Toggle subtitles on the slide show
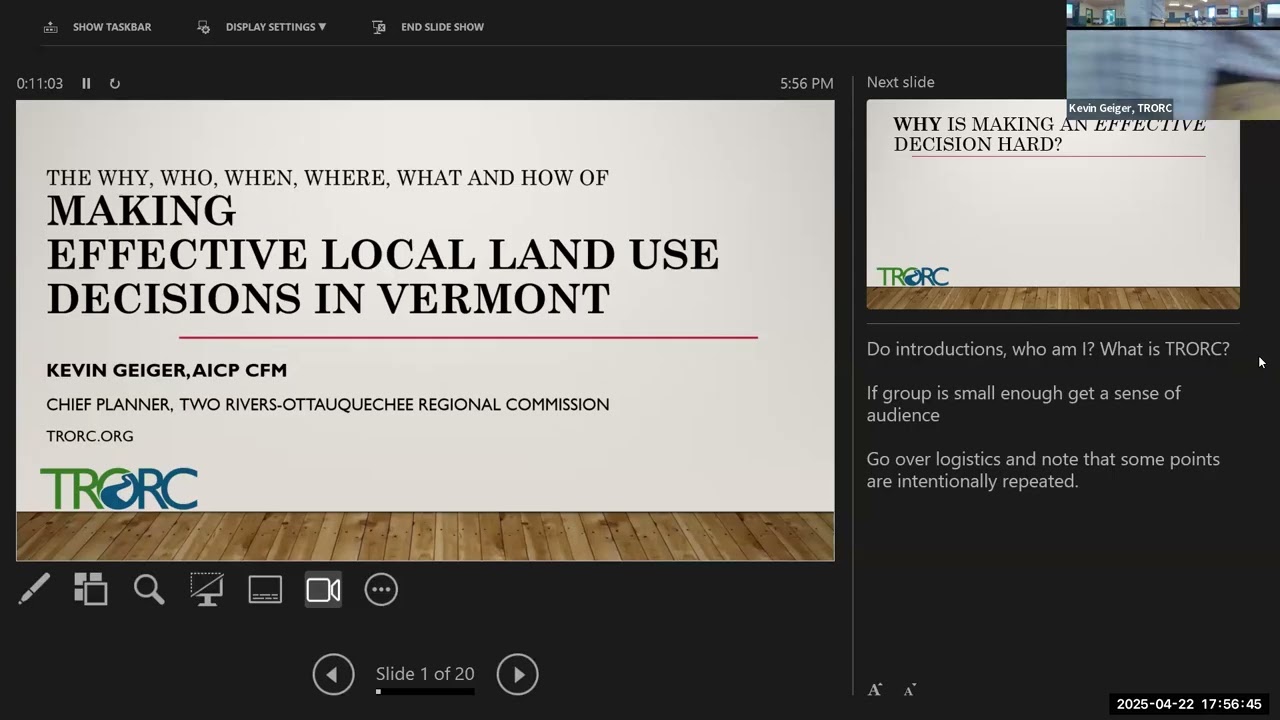Viewport: 1280px width, 720px height. click(265, 590)
